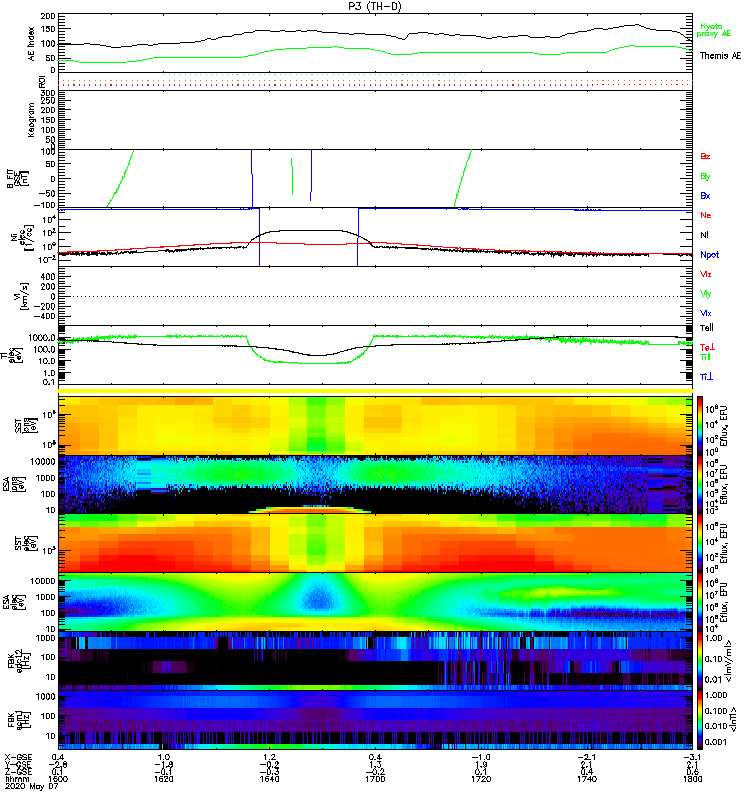Select the blue "Ti⊥" legend label
The image size is (750, 800).
[x=706, y=377]
